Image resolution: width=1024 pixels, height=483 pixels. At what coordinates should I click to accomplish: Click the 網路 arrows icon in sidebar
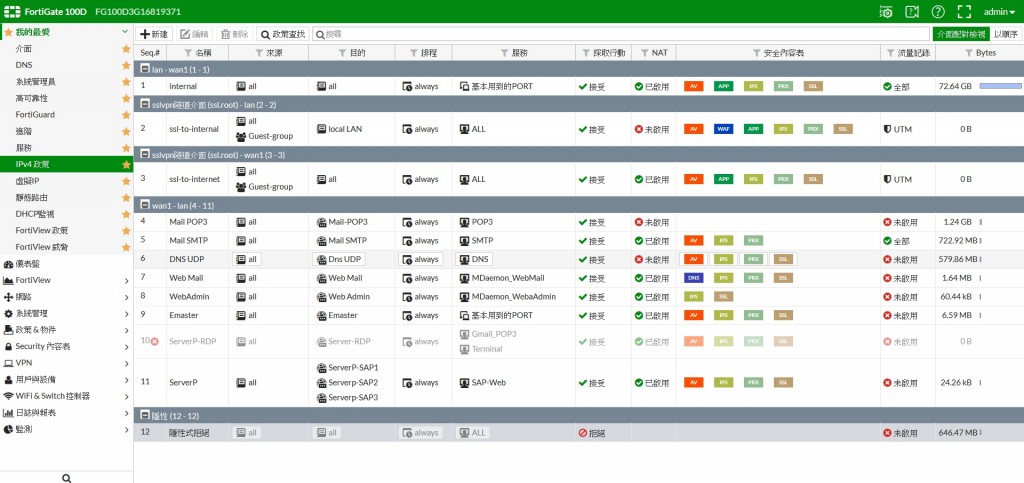click(x=8, y=297)
